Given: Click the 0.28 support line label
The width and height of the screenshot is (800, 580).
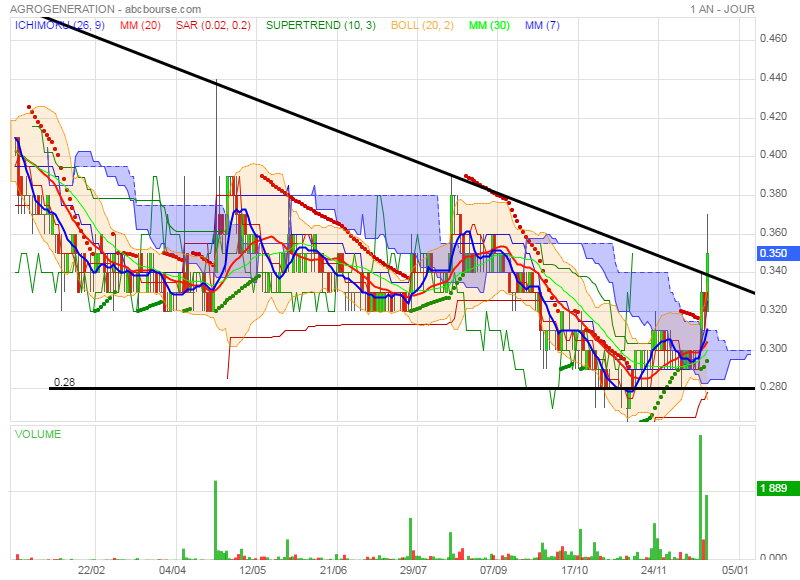Looking at the screenshot, I should coord(64,382).
